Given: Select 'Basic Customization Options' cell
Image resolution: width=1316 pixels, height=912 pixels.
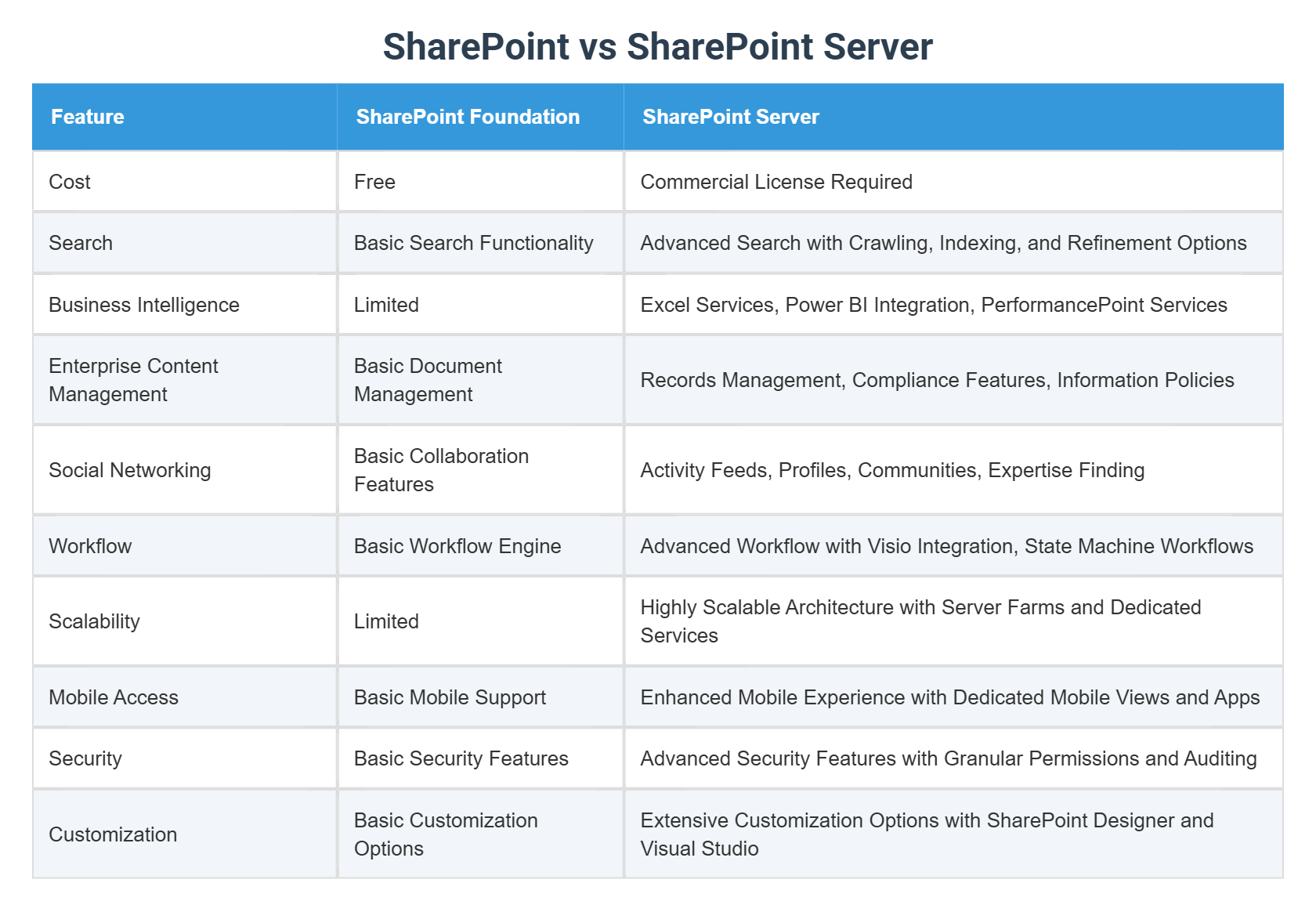Looking at the screenshot, I should [x=481, y=834].
